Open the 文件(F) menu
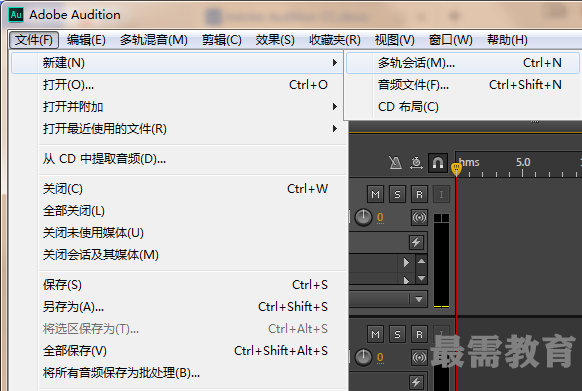582x391 pixels. point(34,40)
